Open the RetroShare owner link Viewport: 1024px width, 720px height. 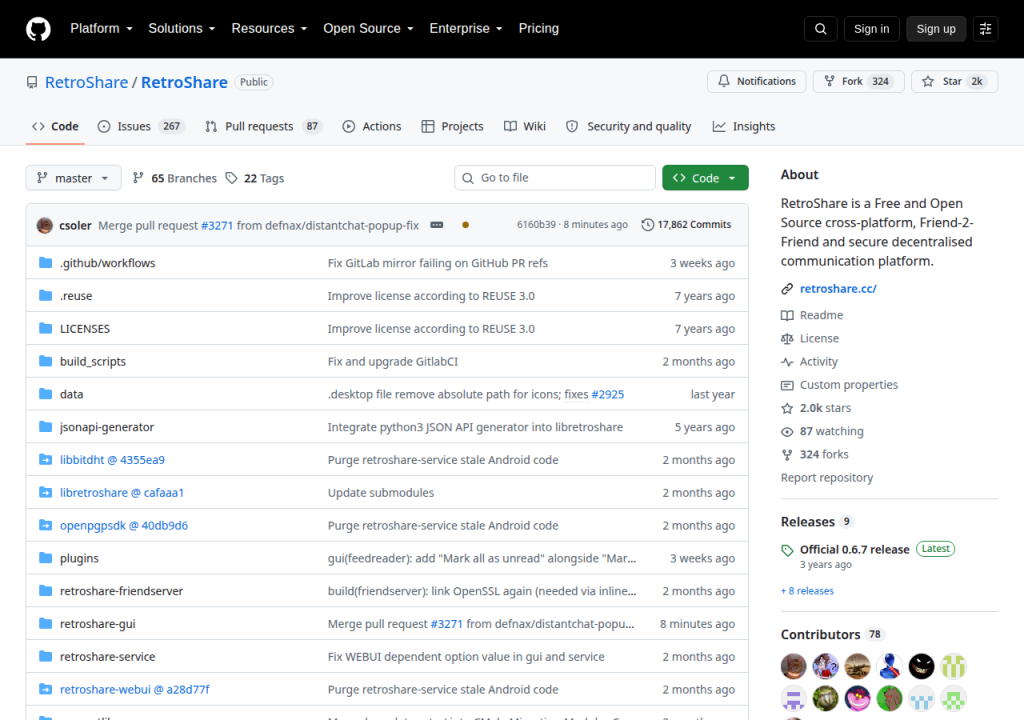tap(86, 82)
